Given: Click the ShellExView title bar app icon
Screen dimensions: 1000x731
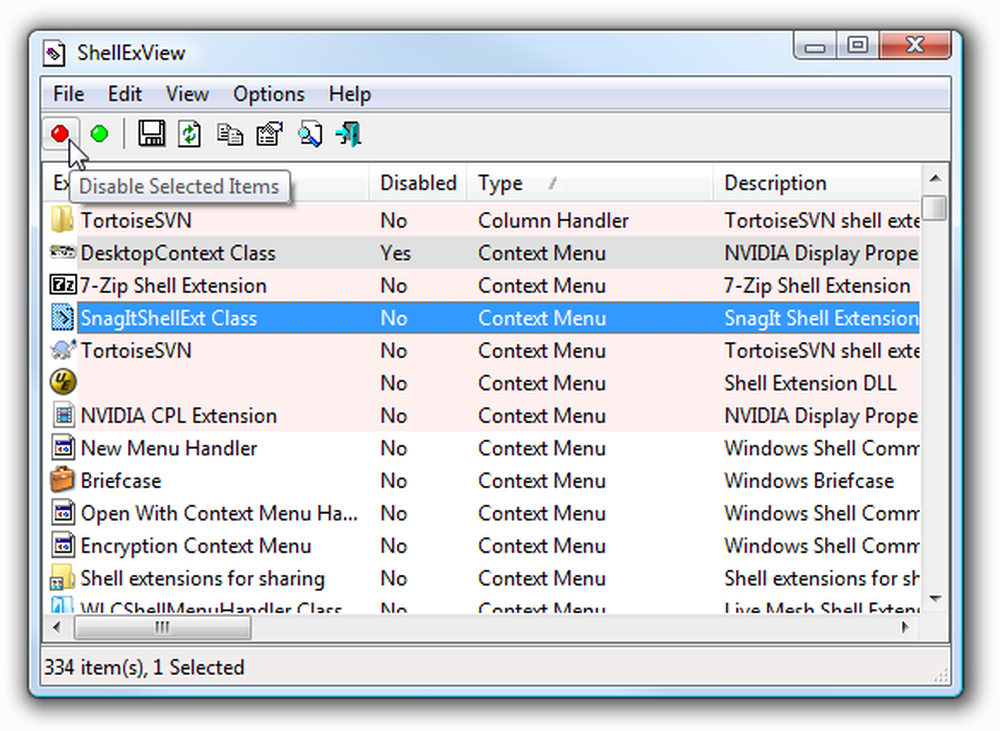Looking at the screenshot, I should (x=54, y=53).
